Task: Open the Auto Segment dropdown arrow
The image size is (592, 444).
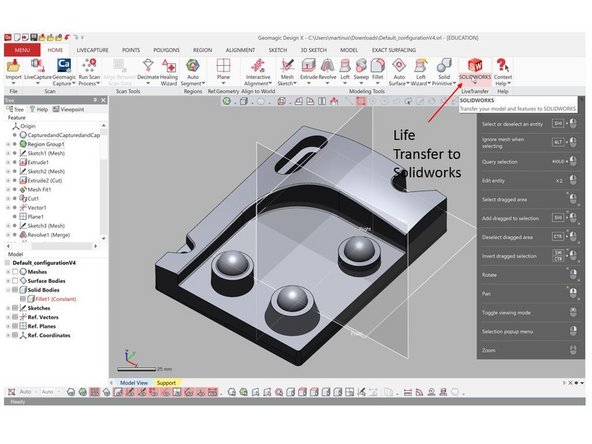Action: point(204,83)
